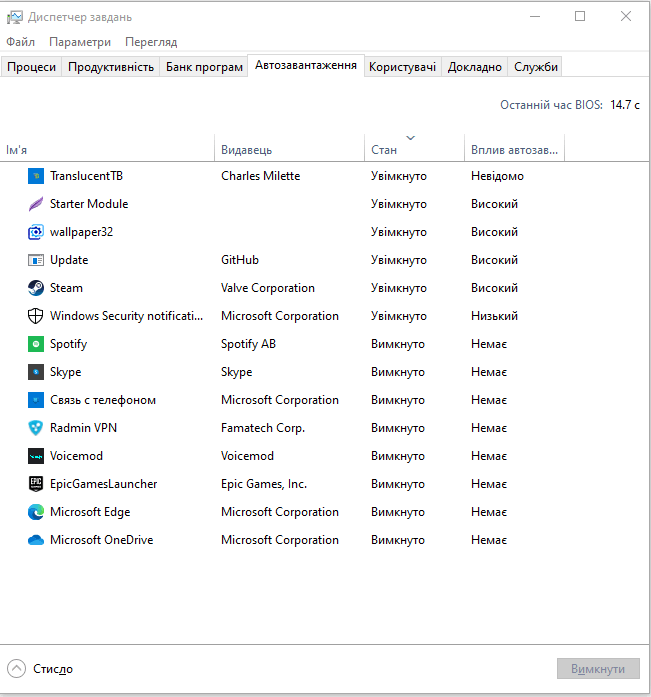Viewport: 651px width, 697px height.
Task: Click the Microsoft Edge icon
Action: [36, 512]
